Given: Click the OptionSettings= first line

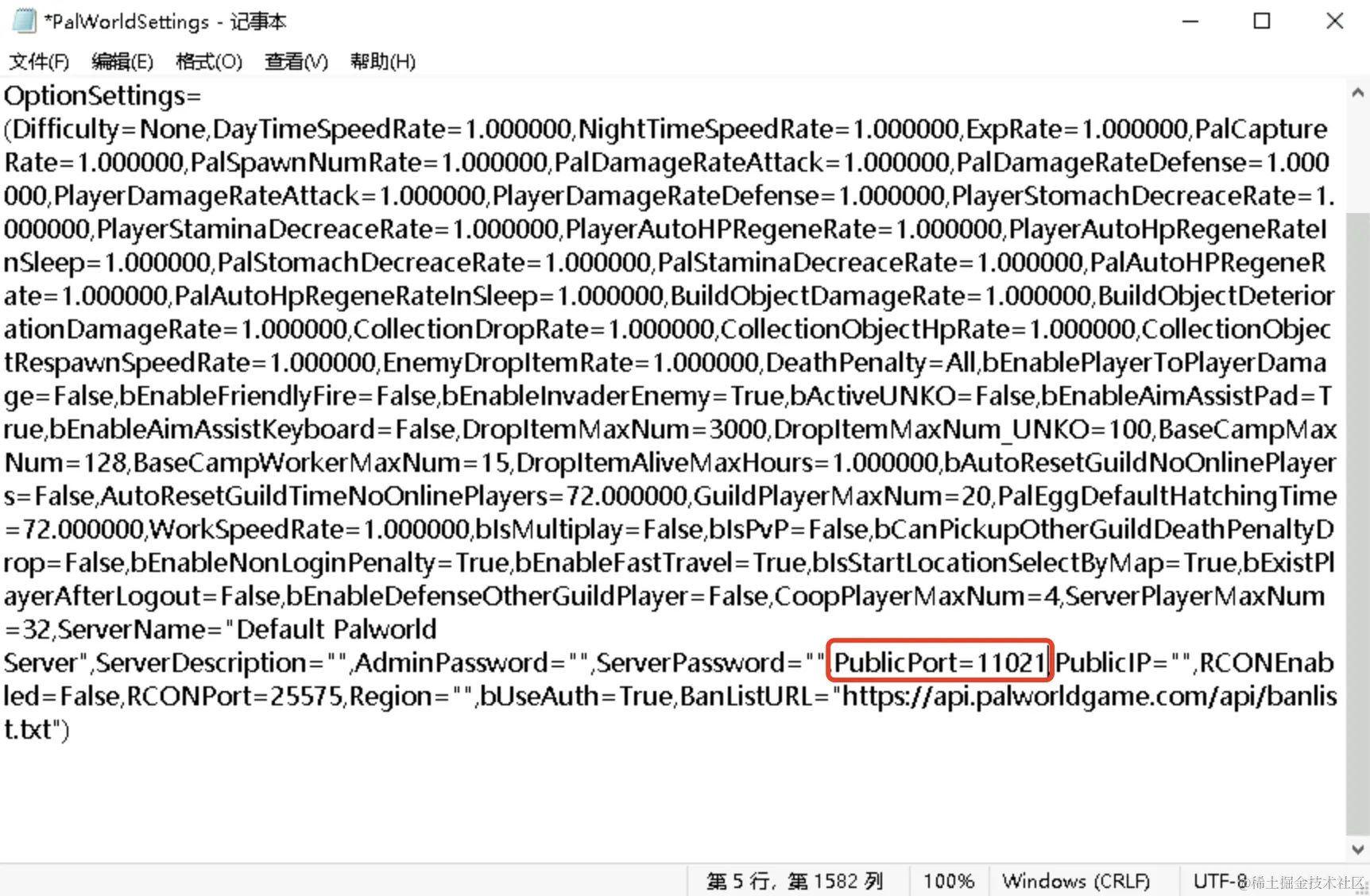Looking at the screenshot, I should [x=103, y=96].
